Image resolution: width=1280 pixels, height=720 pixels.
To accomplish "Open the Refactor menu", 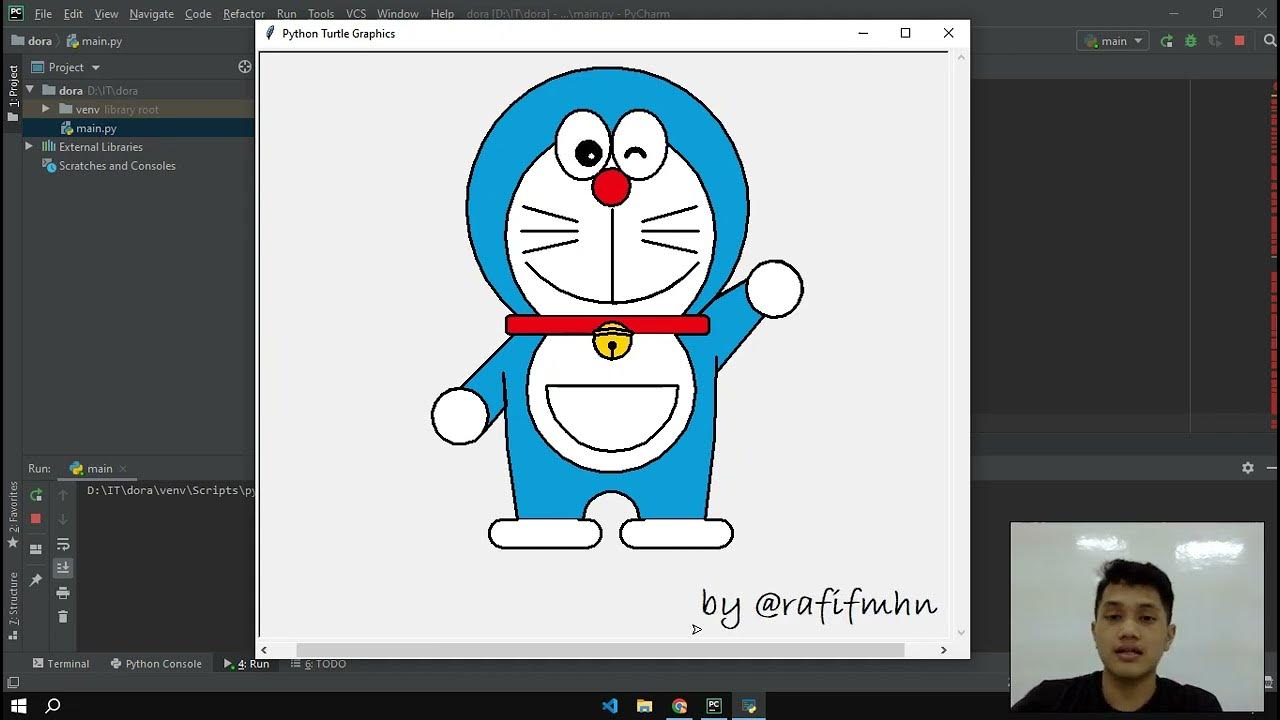I will click(x=244, y=14).
